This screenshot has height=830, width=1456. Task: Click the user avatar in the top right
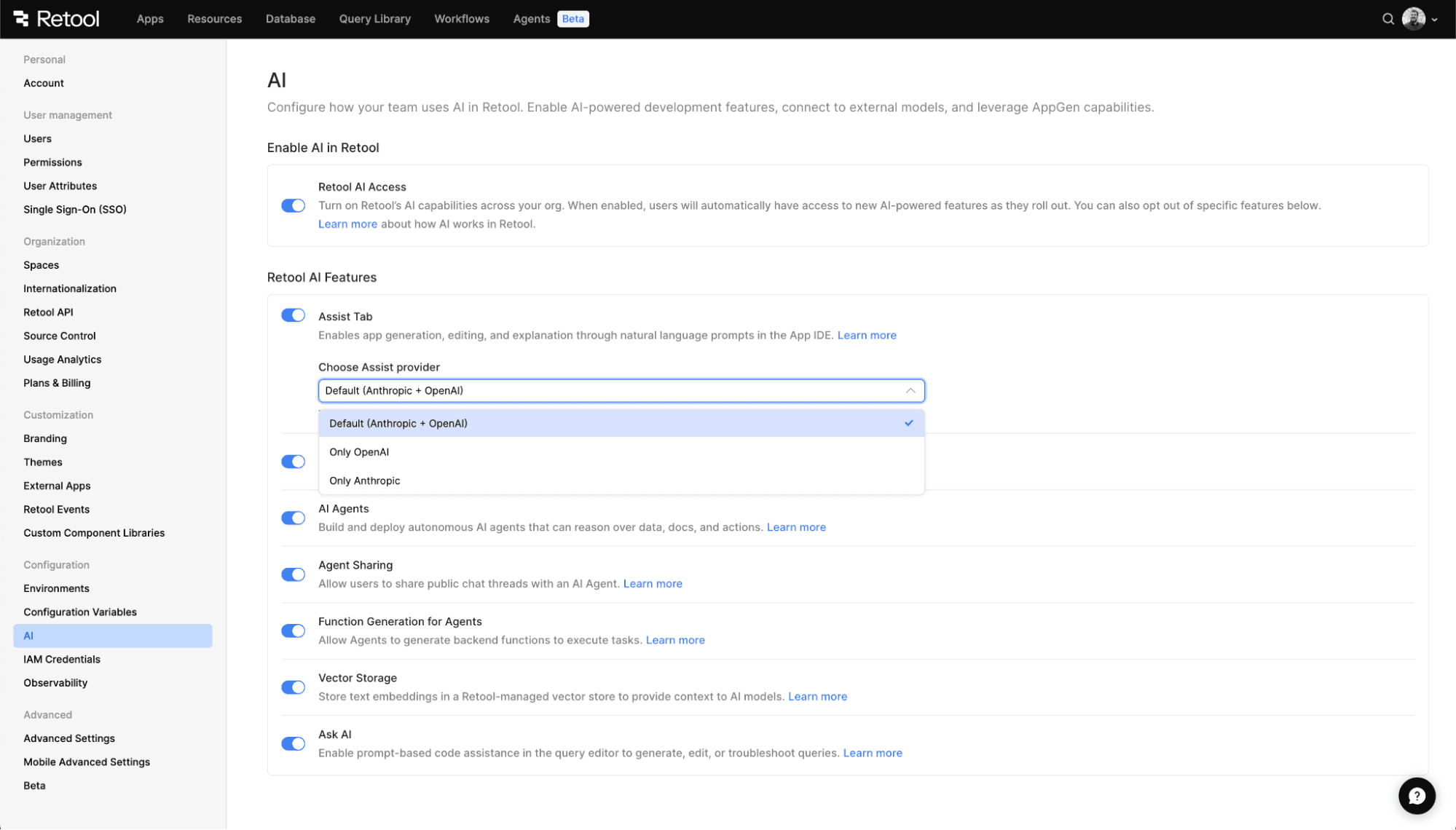pyautogui.click(x=1413, y=19)
